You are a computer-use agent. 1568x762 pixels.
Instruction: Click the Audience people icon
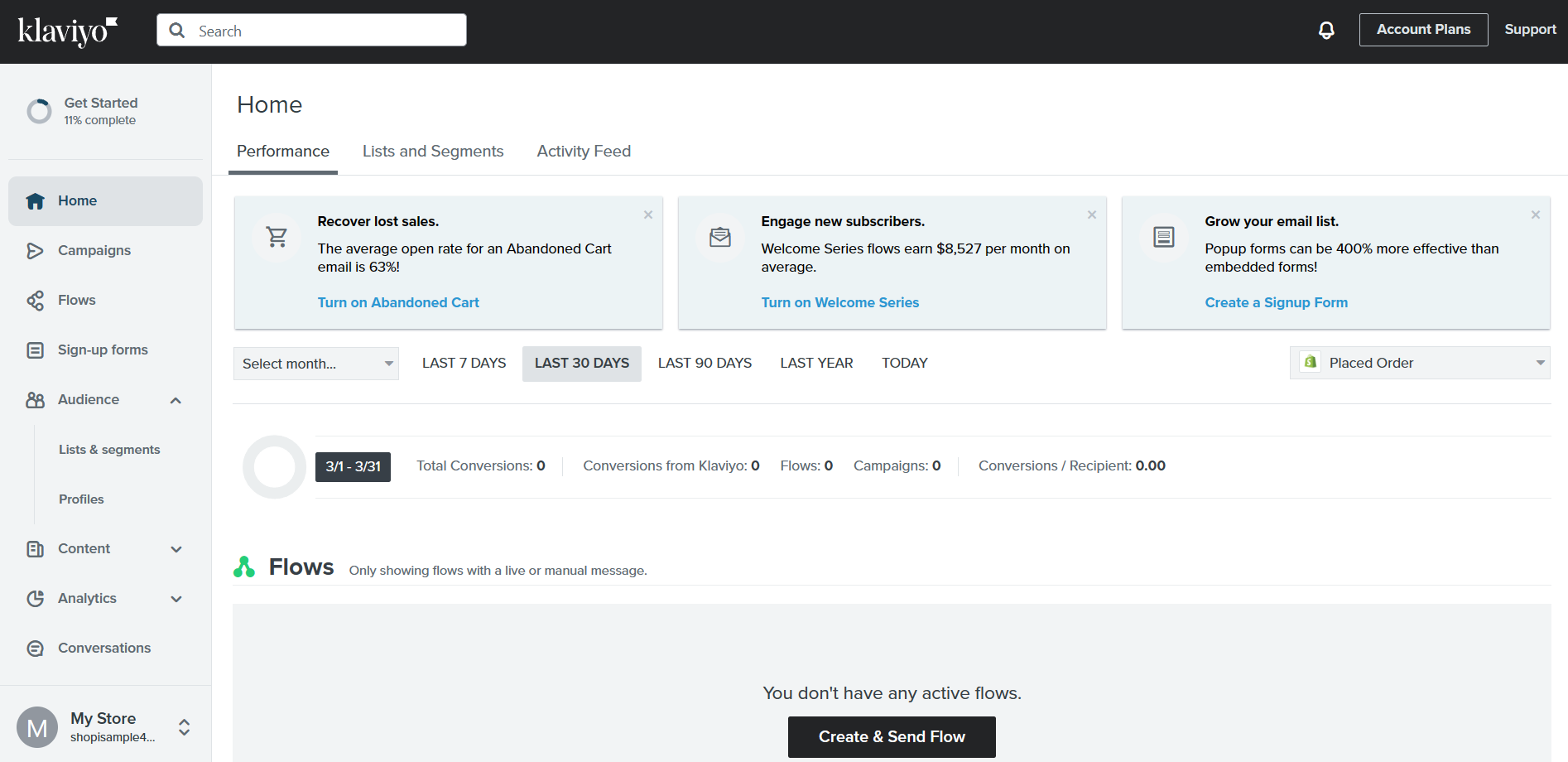click(x=35, y=400)
